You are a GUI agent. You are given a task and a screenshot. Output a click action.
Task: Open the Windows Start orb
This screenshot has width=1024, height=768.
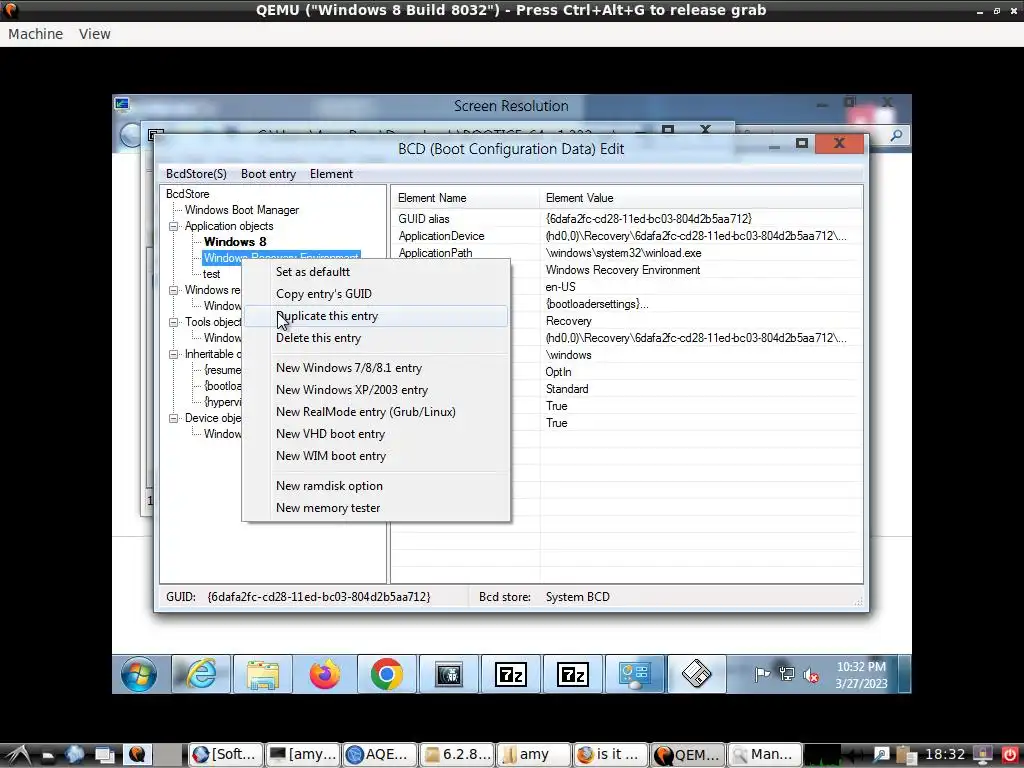click(138, 674)
